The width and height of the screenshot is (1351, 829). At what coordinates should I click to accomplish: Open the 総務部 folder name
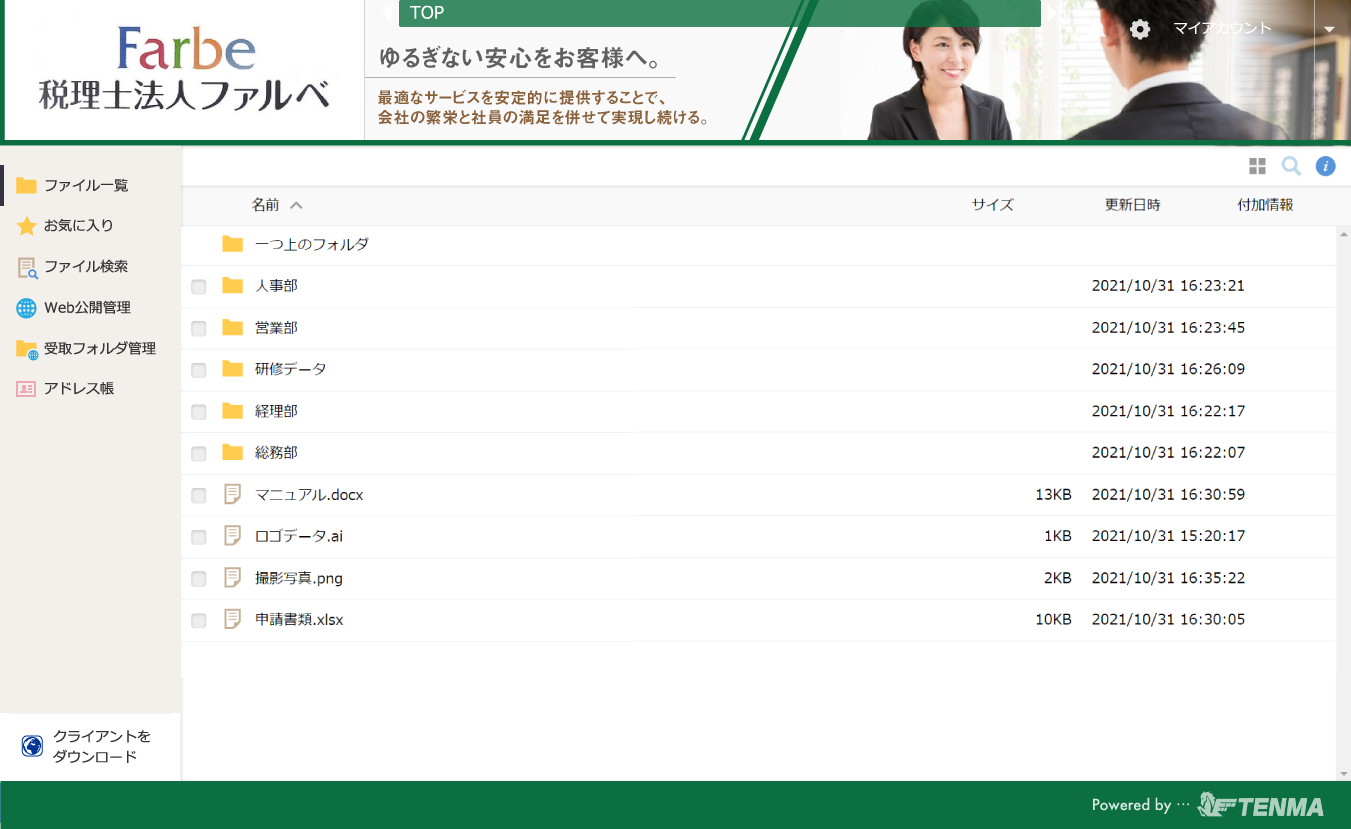(276, 453)
